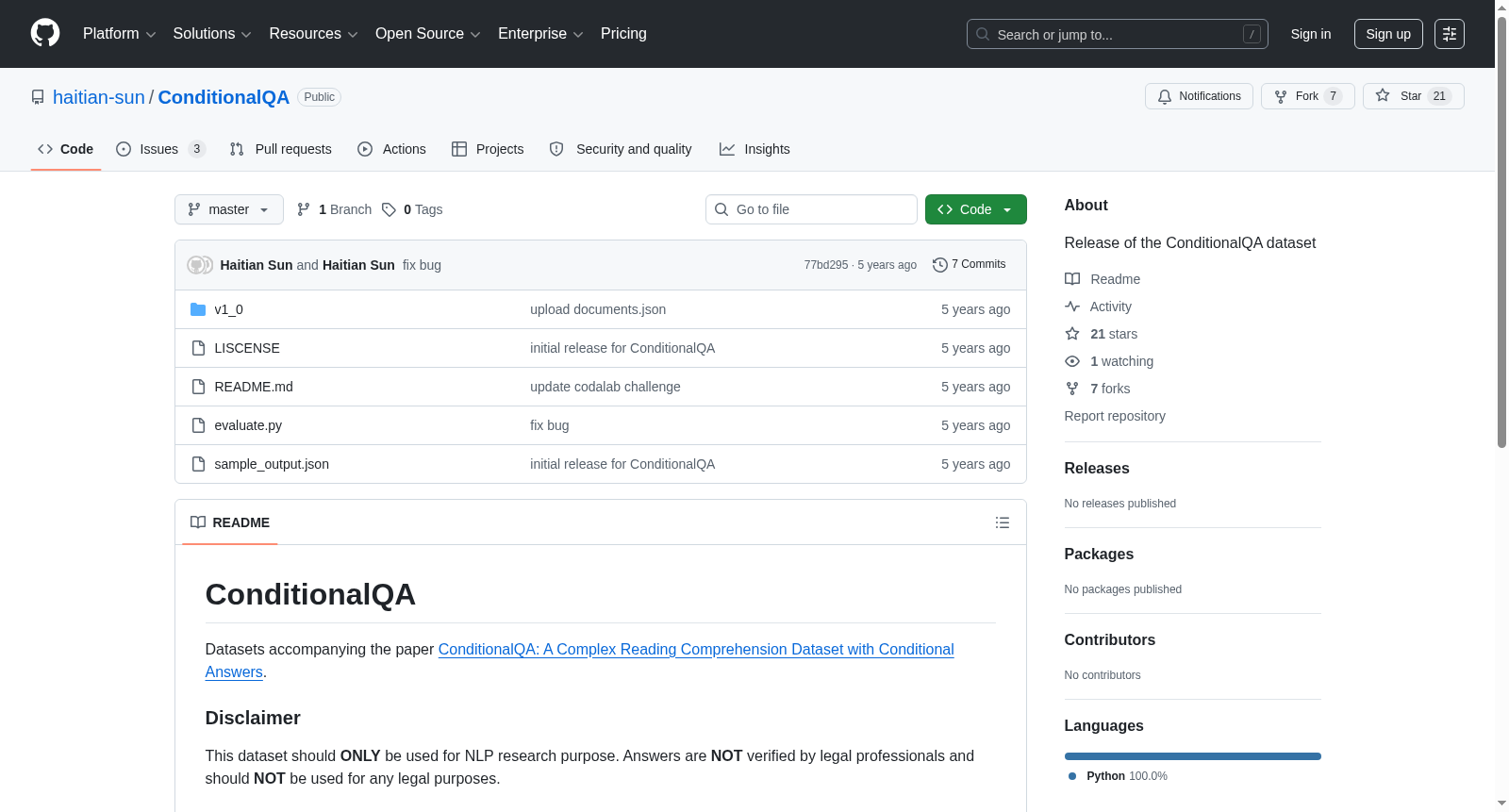Open the green Code dropdown
This screenshot has height=812, width=1509.
coord(975,209)
